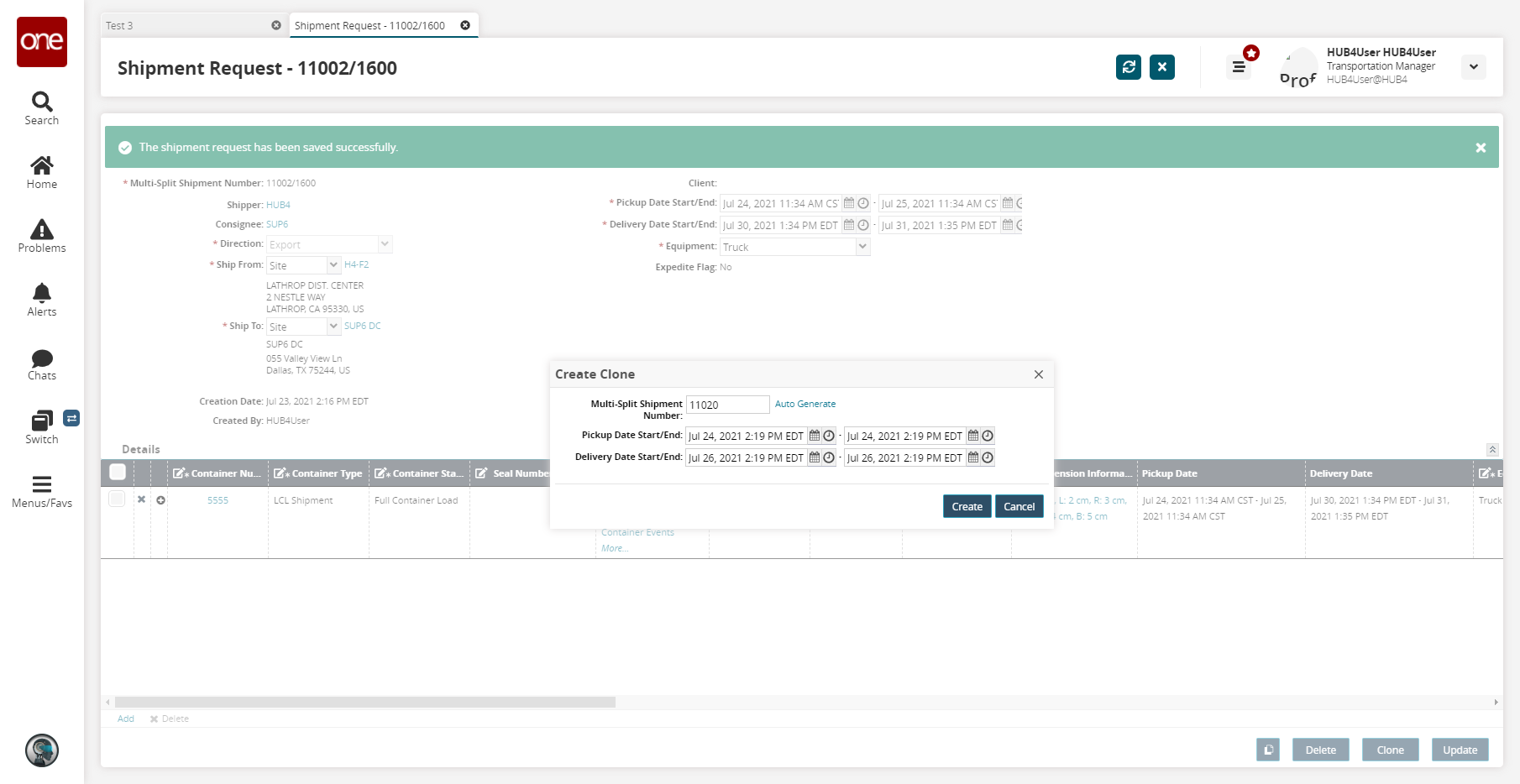The height and width of the screenshot is (784, 1520).
Task: Select all rows with the header checkbox
Action: coord(118,473)
